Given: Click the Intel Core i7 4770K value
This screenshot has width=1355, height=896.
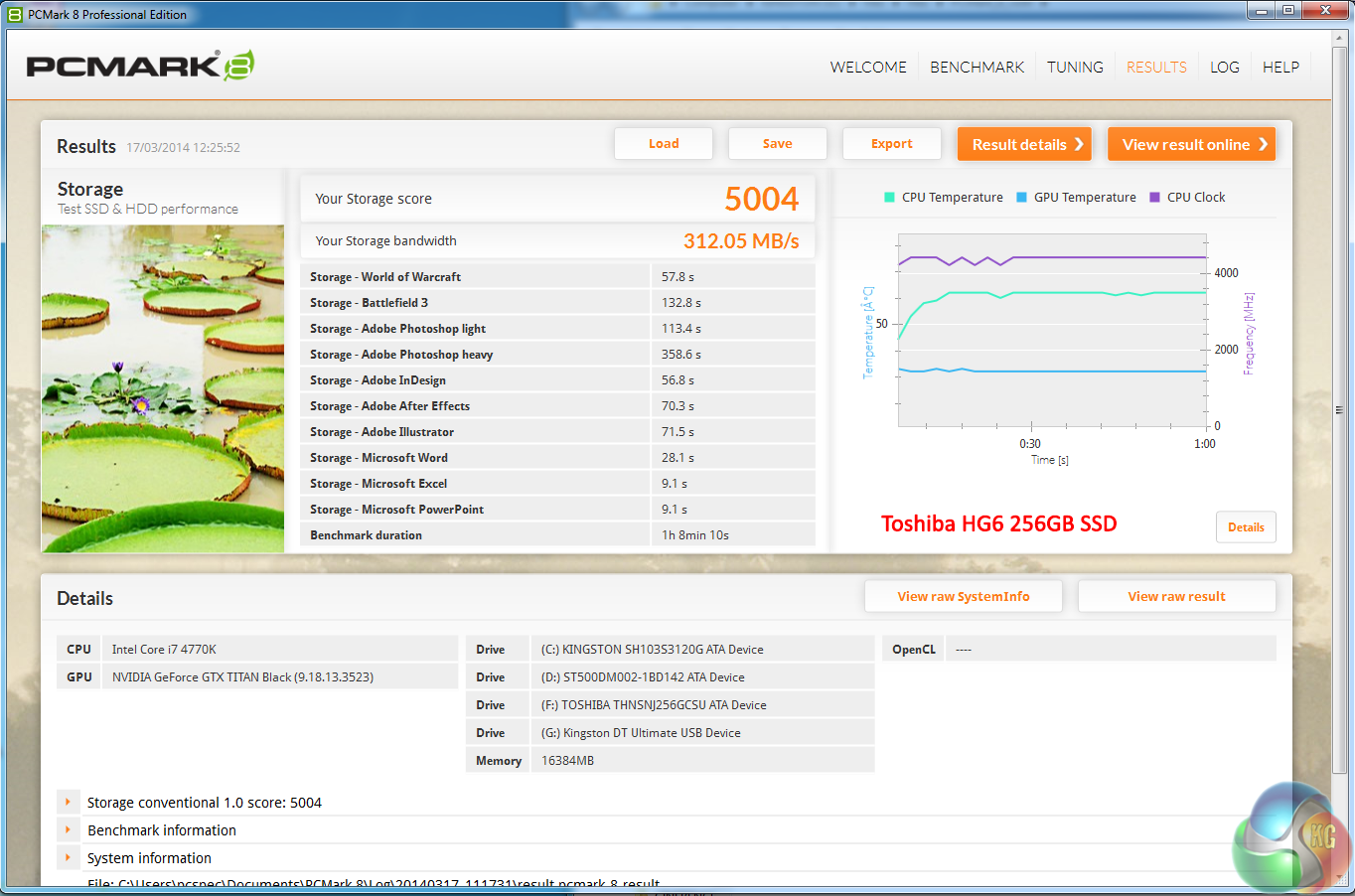Looking at the screenshot, I should pyautogui.click(x=164, y=650).
